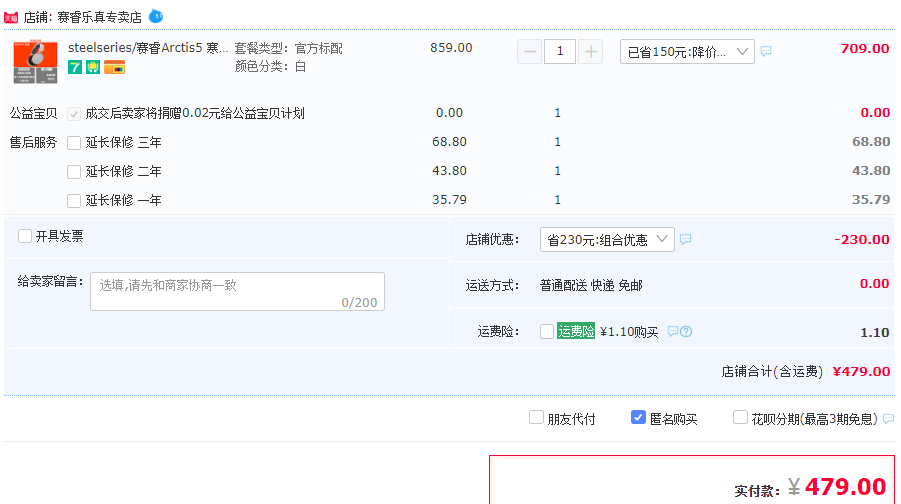
Task: Click the 给卖家留言 message text field
Action: tap(237, 291)
